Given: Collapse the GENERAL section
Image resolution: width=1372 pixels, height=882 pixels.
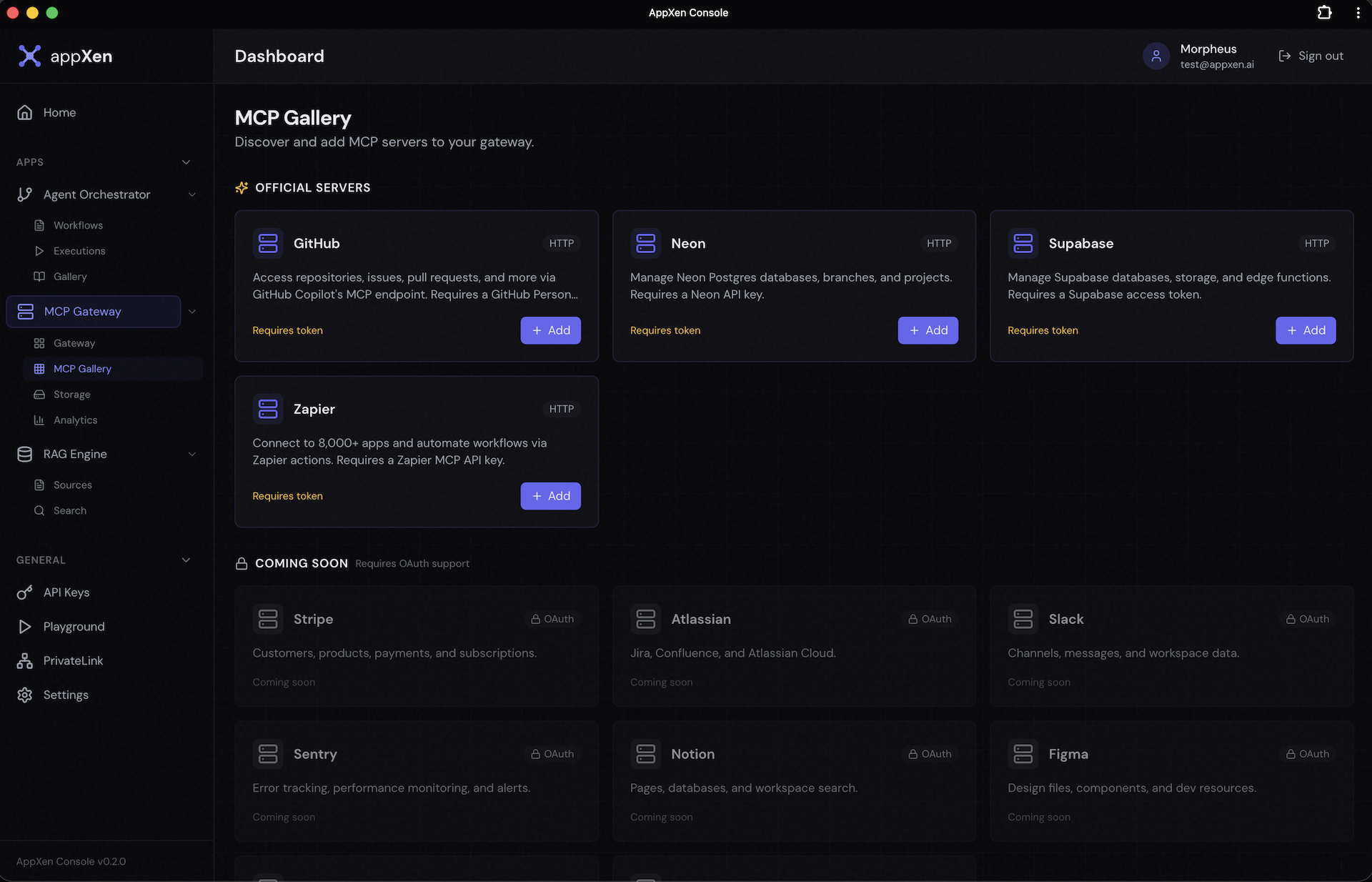Looking at the screenshot, I should [186, 560].
